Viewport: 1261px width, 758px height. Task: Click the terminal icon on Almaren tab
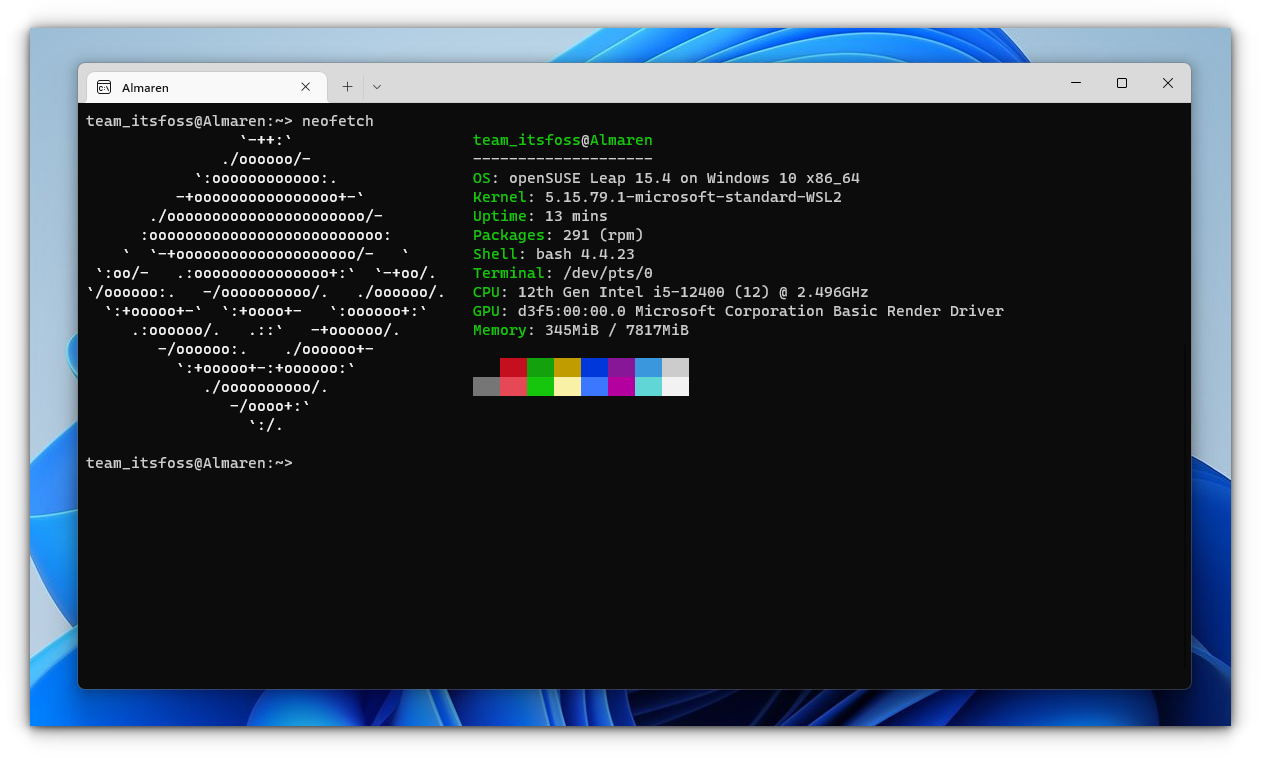[x=104, y=87]
